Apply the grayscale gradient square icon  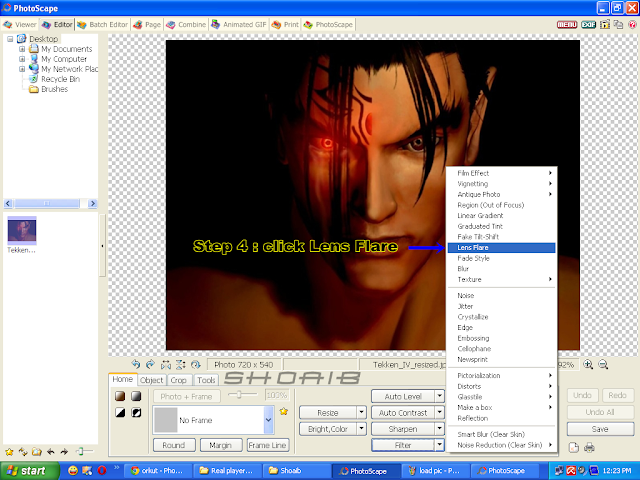[x=136, y=396]
